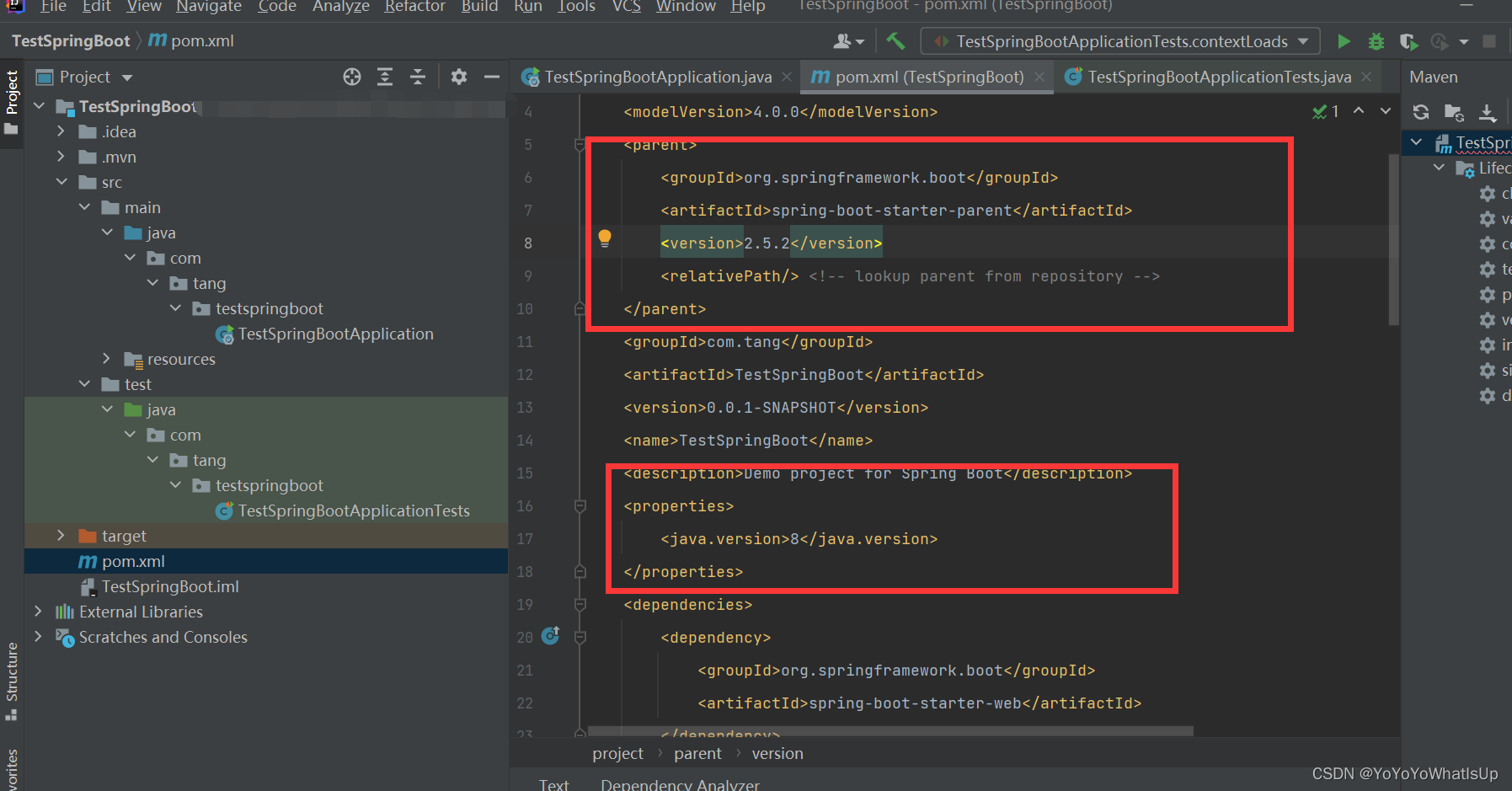1512x791 pixels.
Task: Collapse the src folder
Action: pyautogui.click(x=61, y=182)
